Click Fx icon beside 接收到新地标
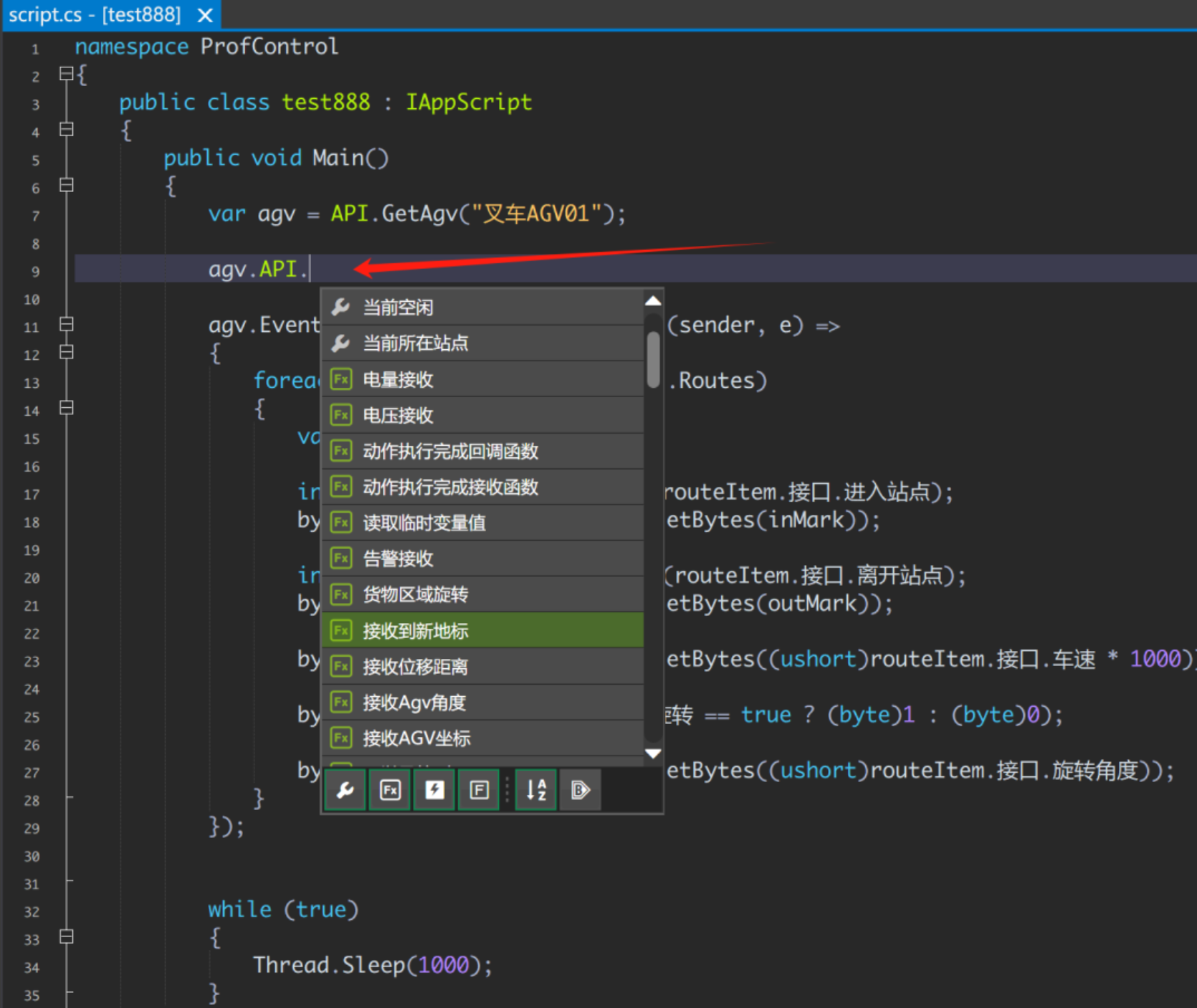This screenshot has width=1197, height=1008. click(341, 631)
